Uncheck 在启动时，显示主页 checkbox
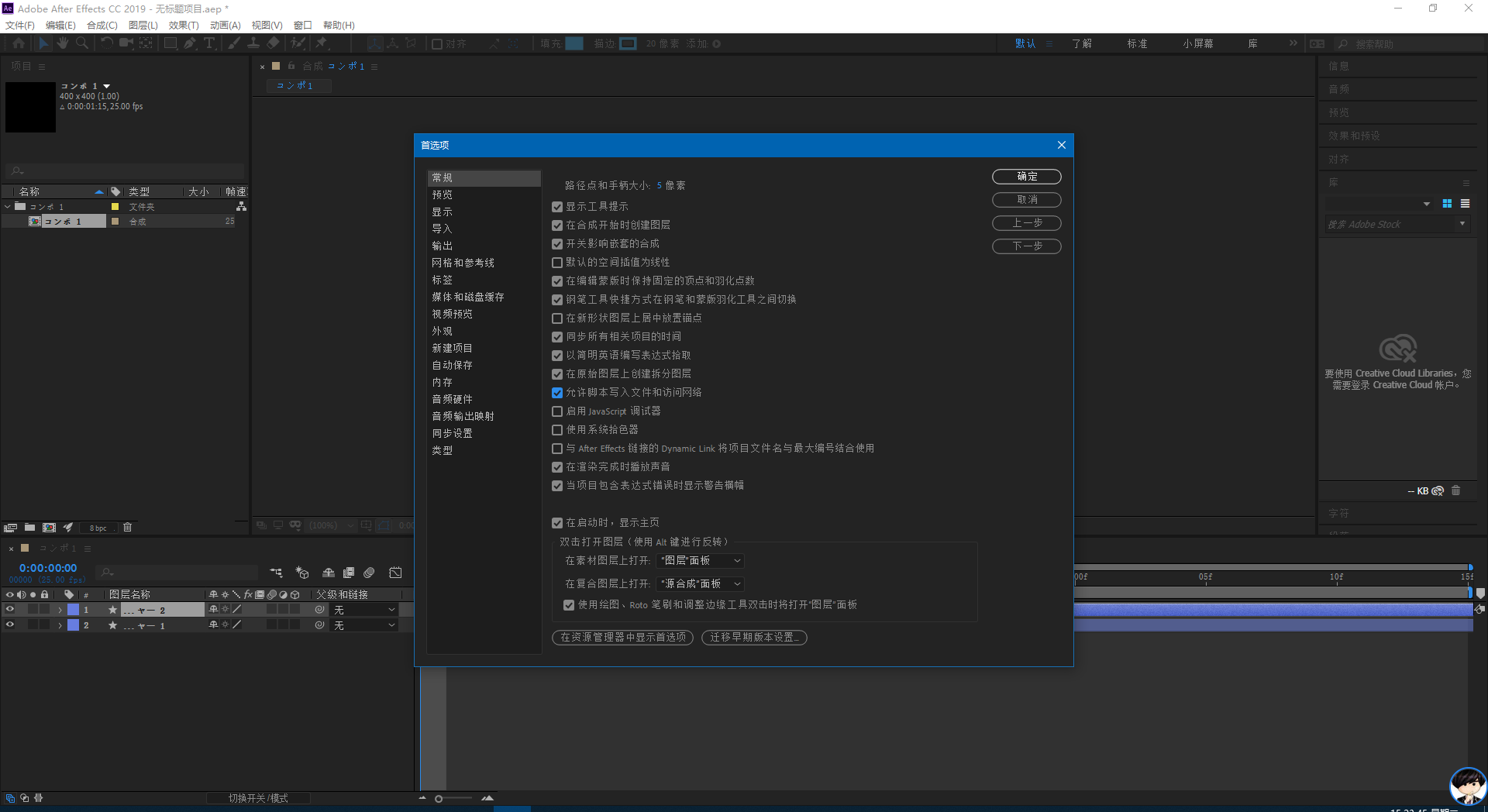This screenshot has height=812, width=1488. pyautogui.click(x=557, y=523)
